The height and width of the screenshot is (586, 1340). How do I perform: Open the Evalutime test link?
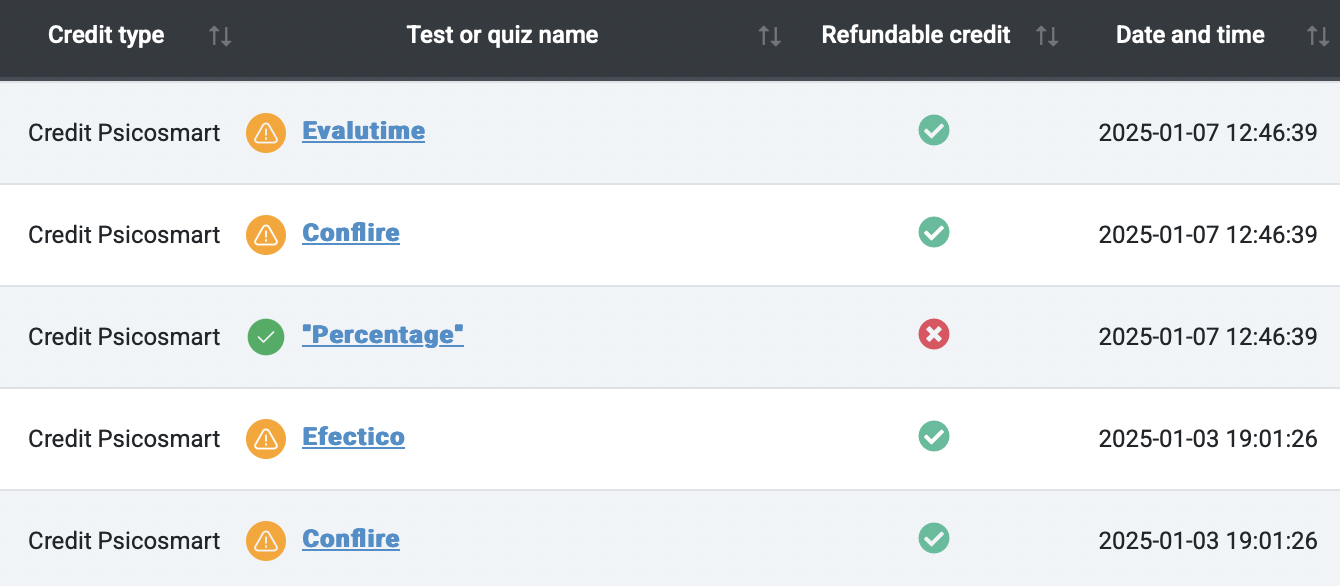click(x=364, y=131)
